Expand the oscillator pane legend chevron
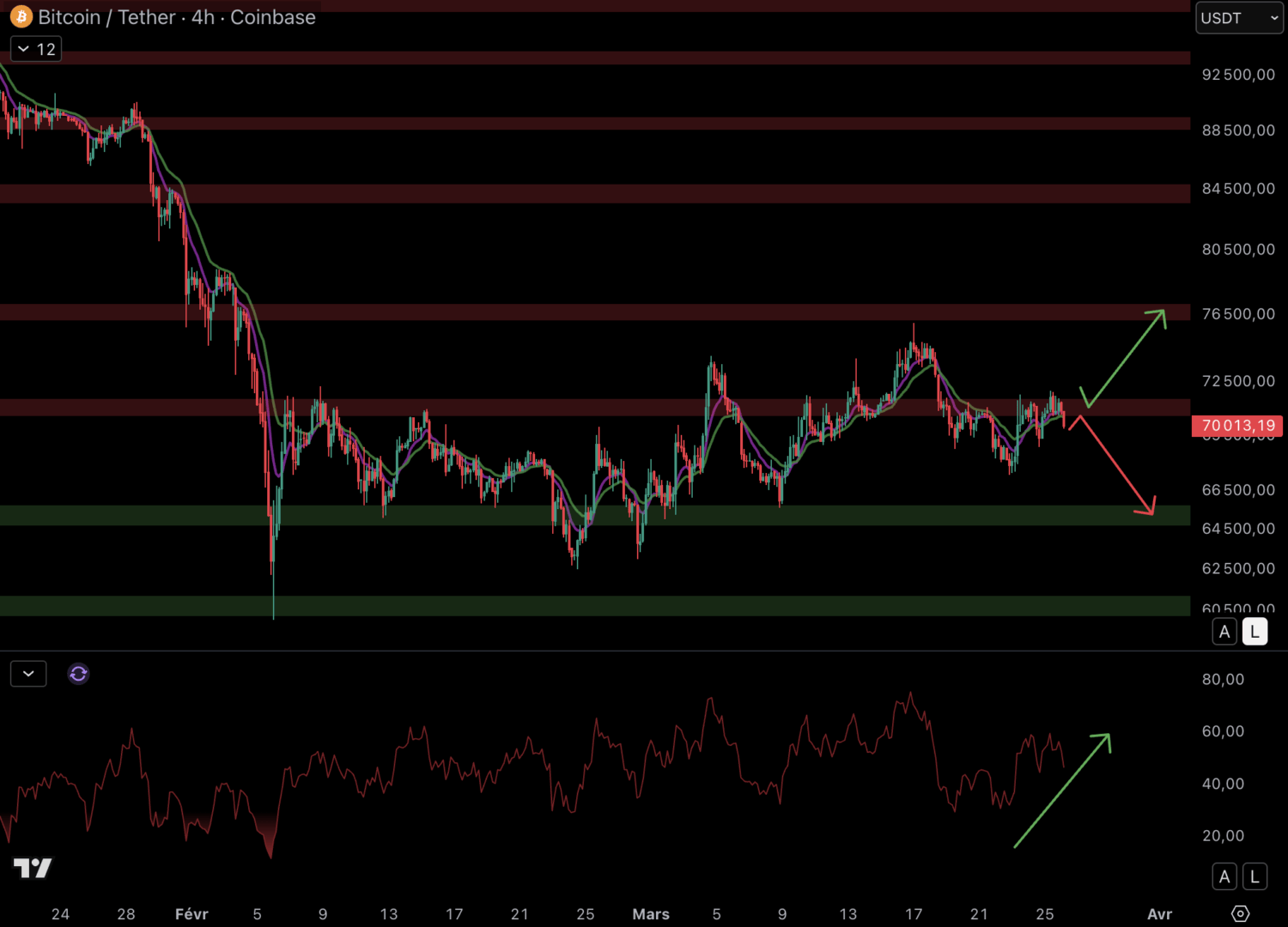 28,674
